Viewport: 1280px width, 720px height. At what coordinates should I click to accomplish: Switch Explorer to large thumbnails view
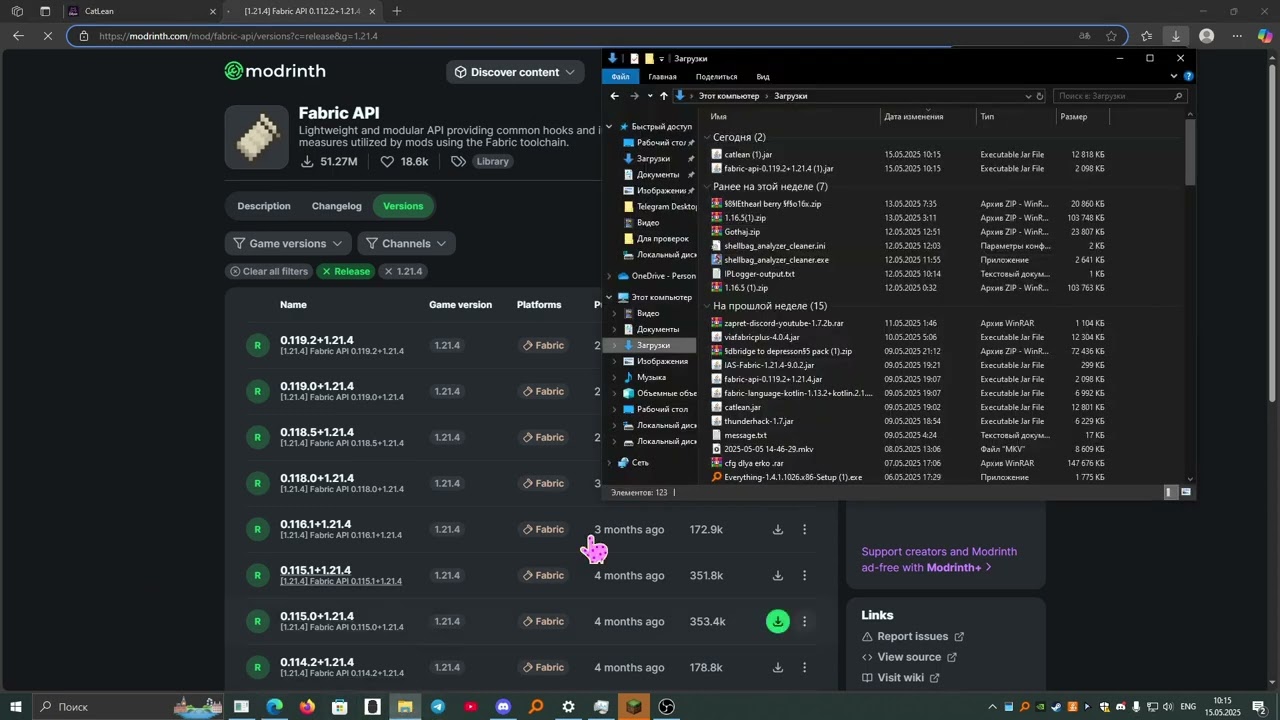[1186, 492]
